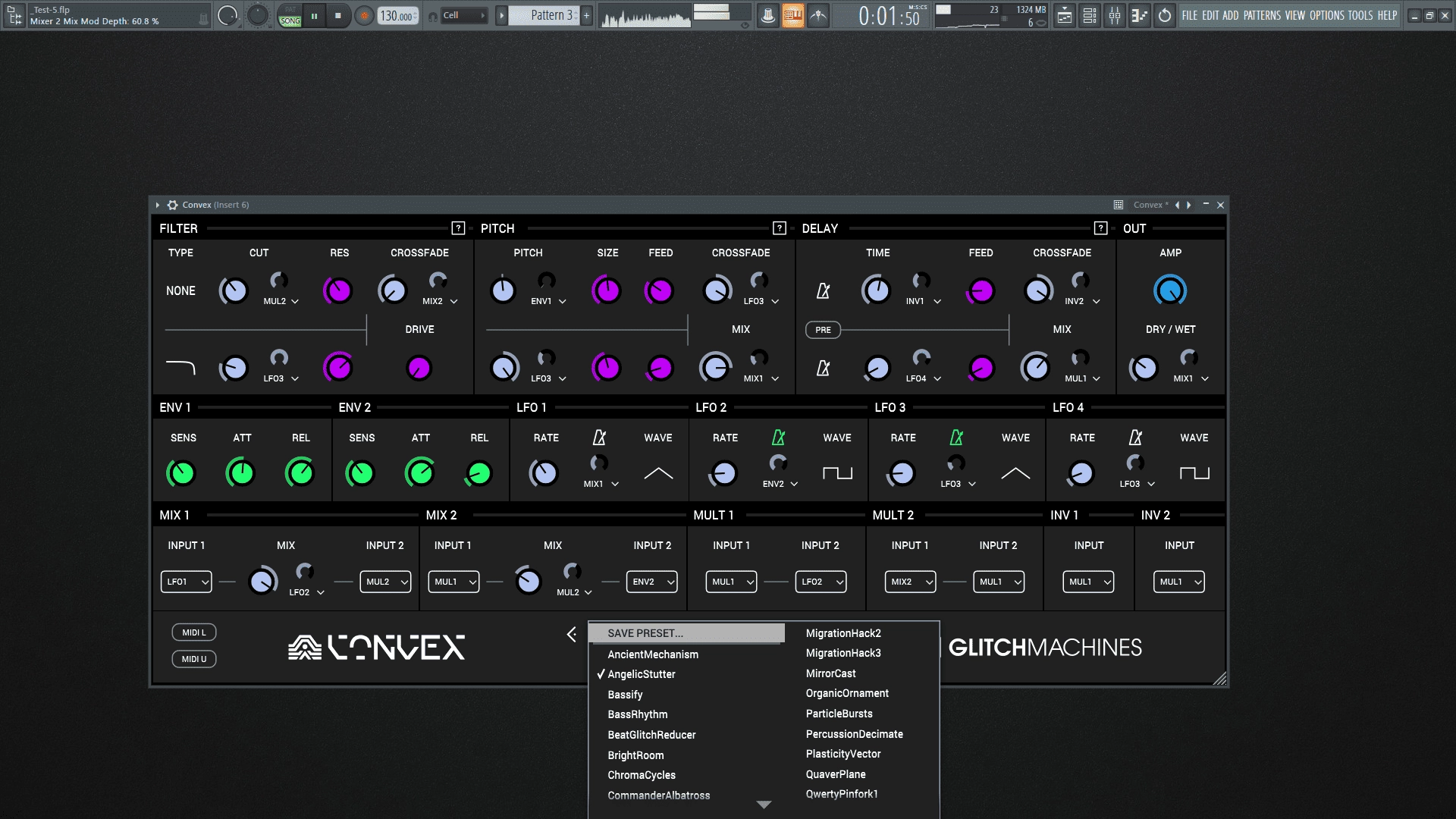Toggle the top delay TIME sync metronome icon

coord(823,290)
